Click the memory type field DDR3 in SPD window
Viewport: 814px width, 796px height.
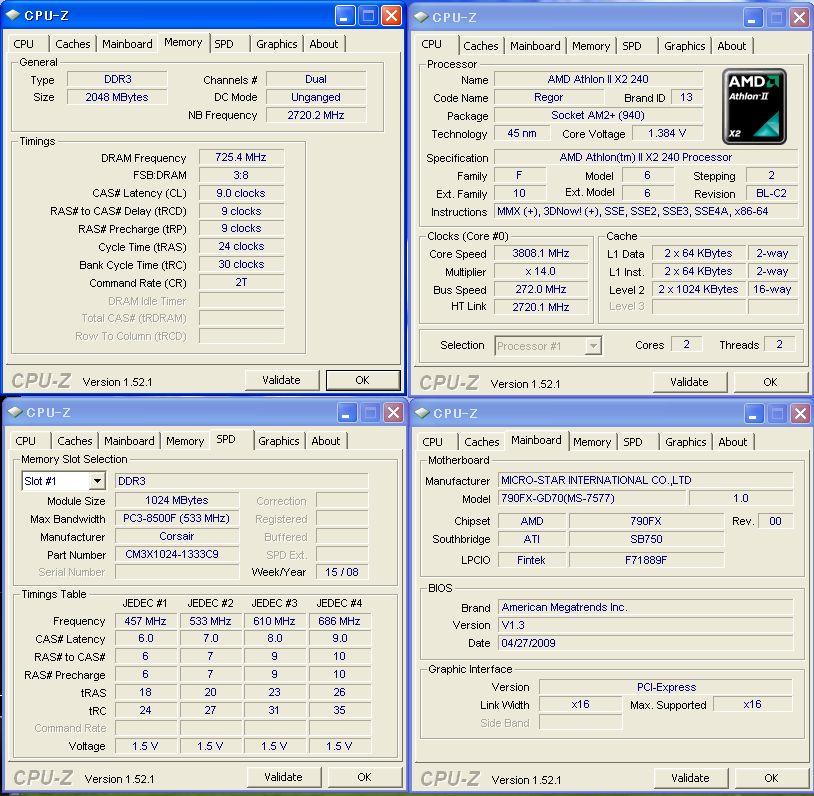point(241,481)
